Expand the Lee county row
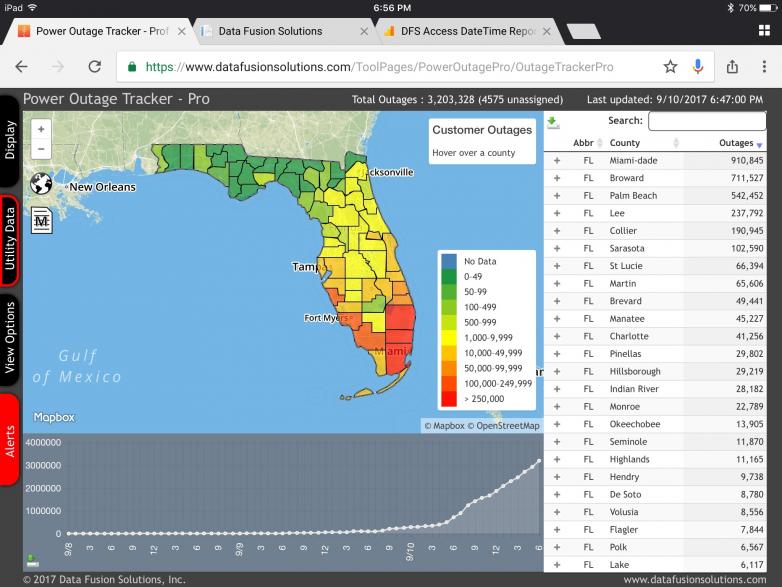 pyautogui.click(x=557, y=213)
